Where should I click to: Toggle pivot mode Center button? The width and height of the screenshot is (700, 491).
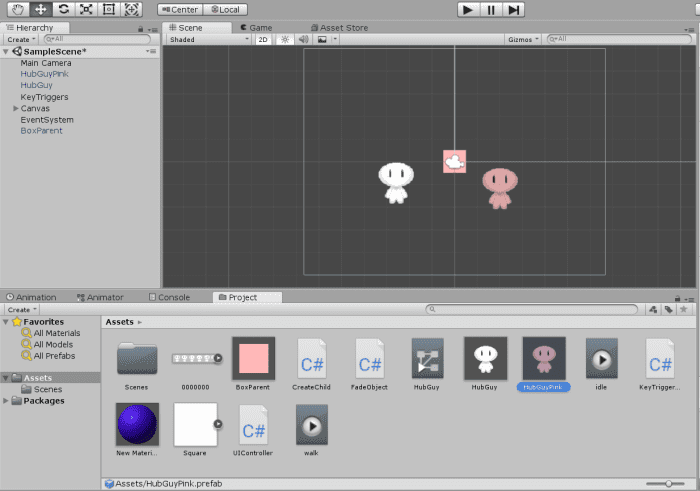pyautogui.click(x=179, y=10)
